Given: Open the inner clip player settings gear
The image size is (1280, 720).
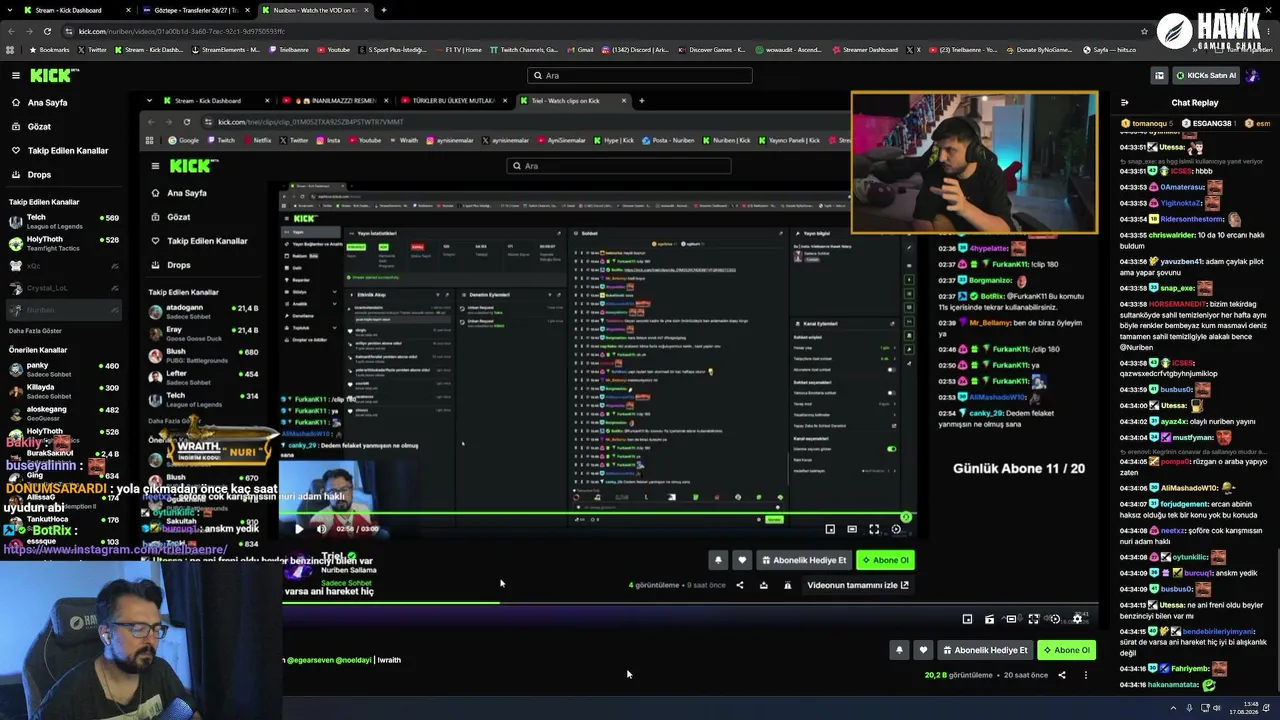Looking at the screenshot, I should (x=896, y=529).
